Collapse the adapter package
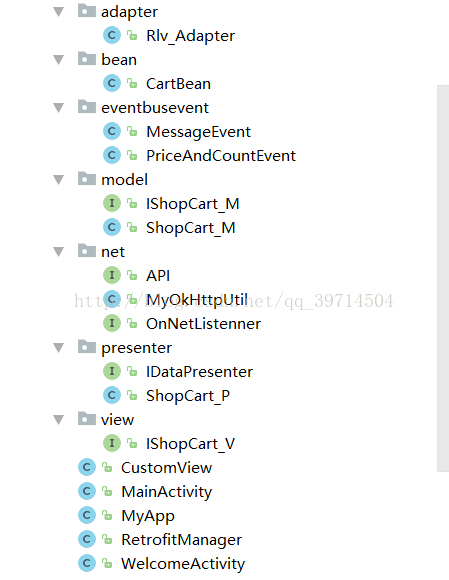Screen dimensions: 449x580 tap(58, 12)
